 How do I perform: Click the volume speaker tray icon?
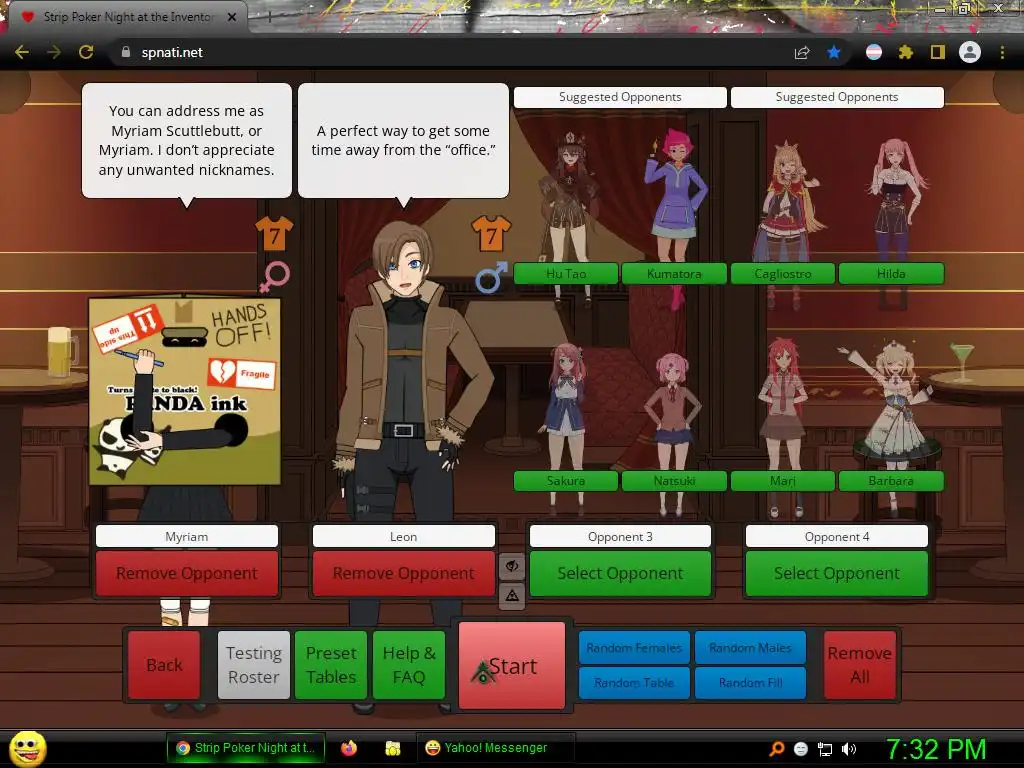848,749
